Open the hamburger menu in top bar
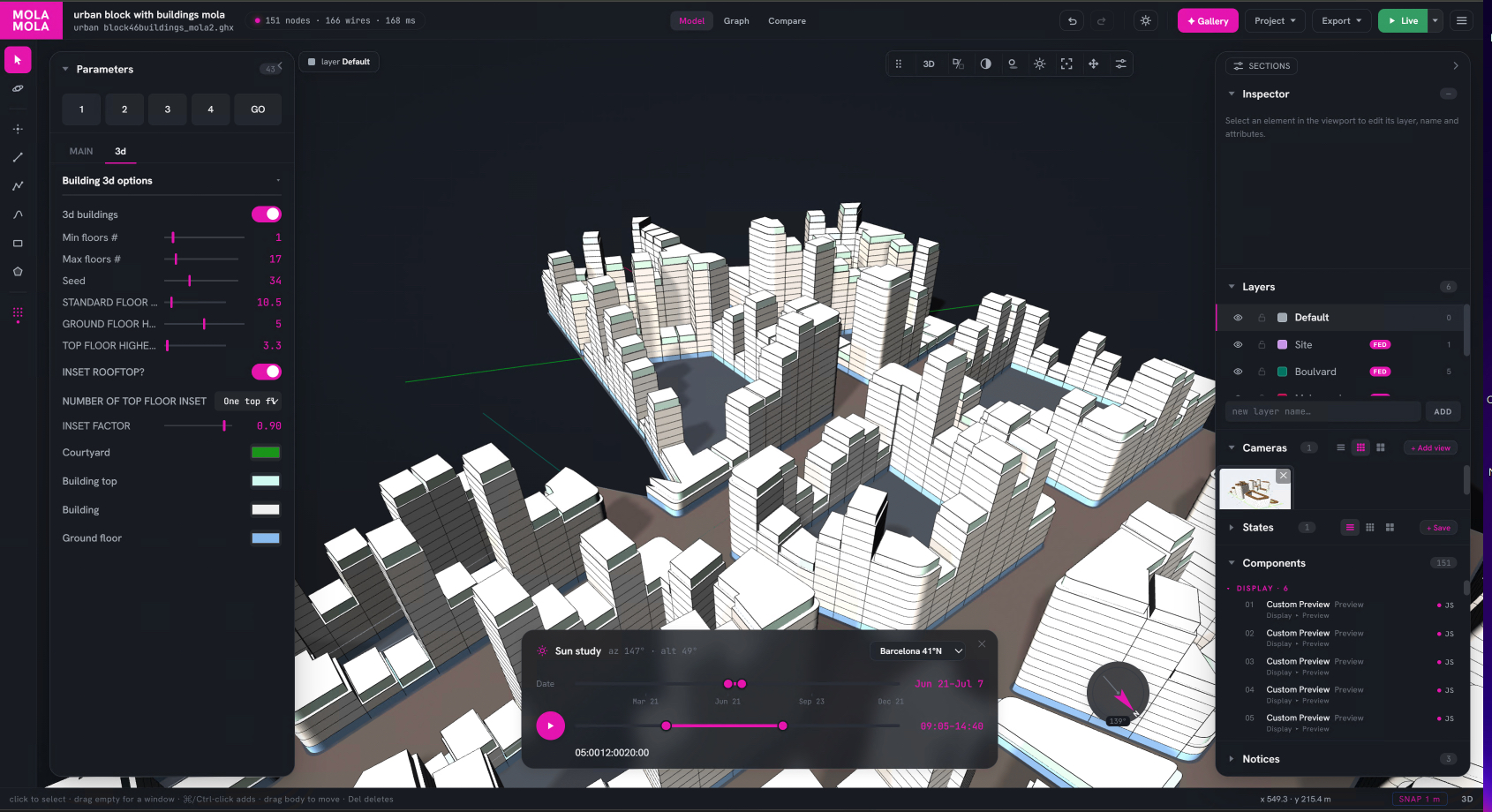Viewport: 1492px width, 812px height. pos(1462,21)
